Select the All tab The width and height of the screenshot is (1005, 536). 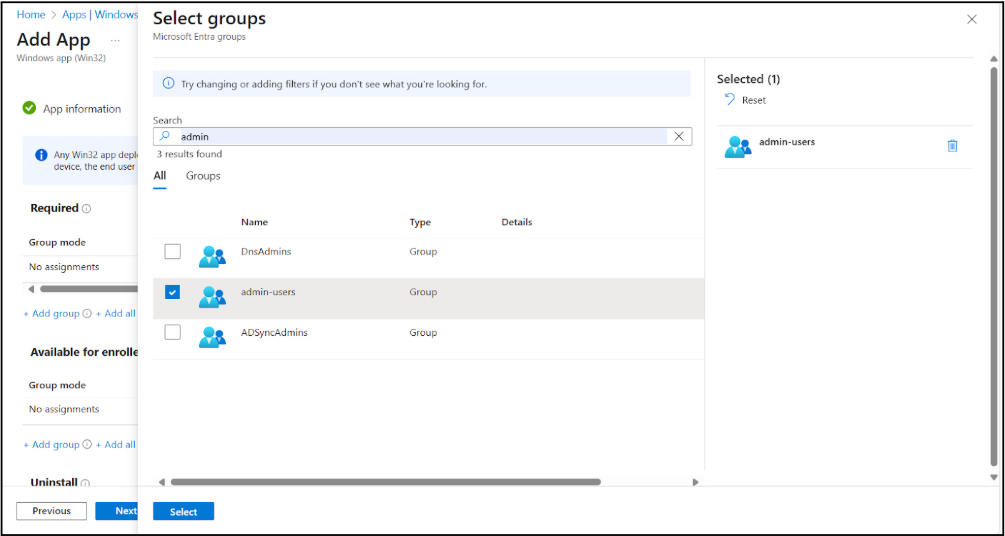point(160,176)
